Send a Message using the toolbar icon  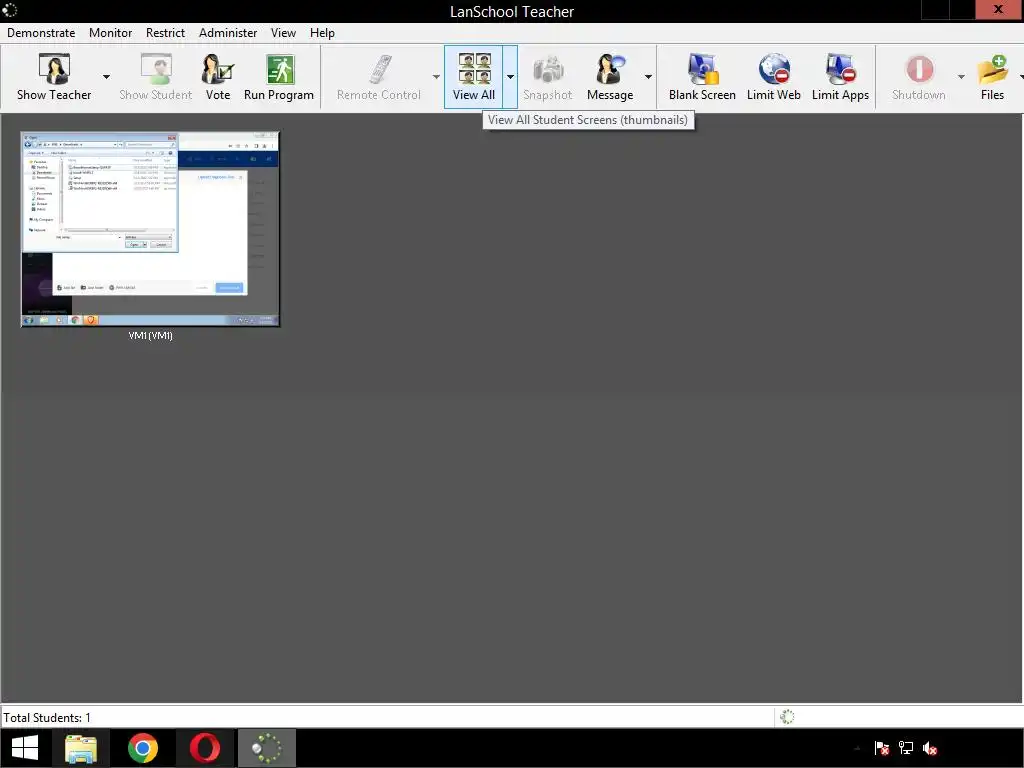coord(610,77)
